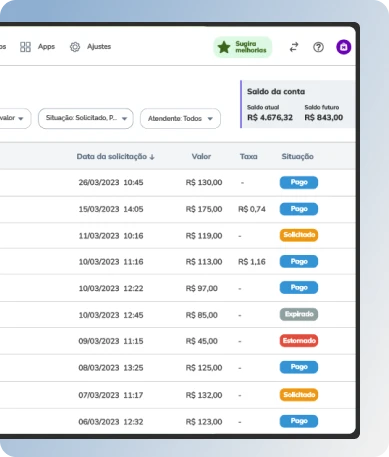Click the value R$ 113,00

(204, 262)
